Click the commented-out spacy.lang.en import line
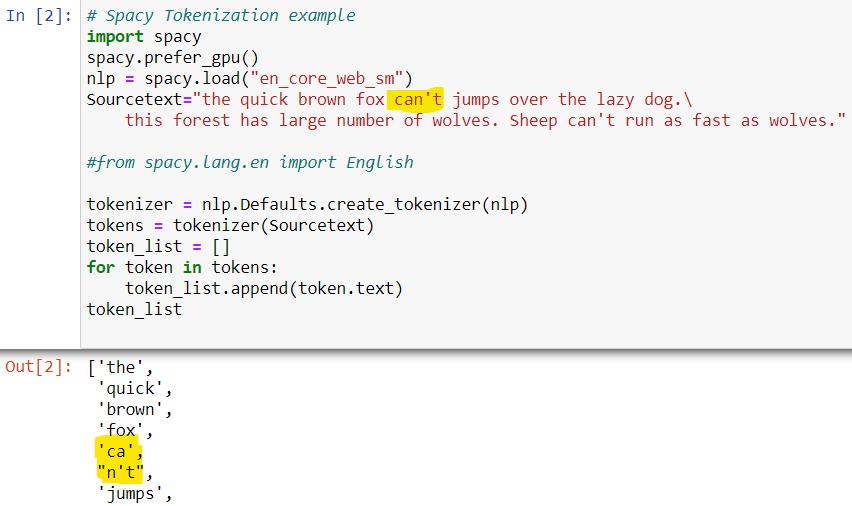Screen dimensions: 852x506 pos(249,162)
